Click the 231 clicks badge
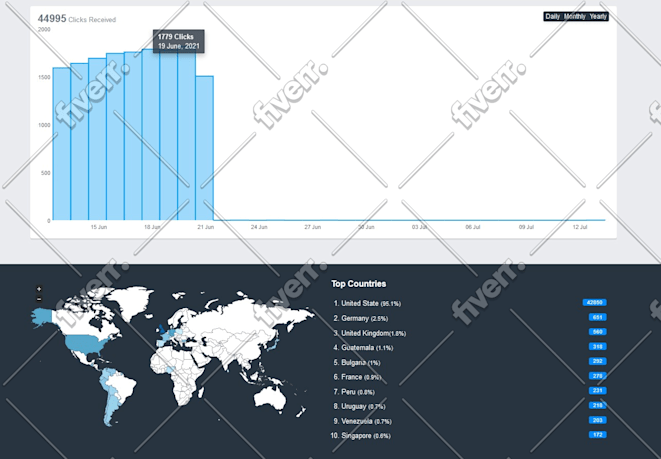Image resolution: width=661 pixels, height=459 pixels. click(598, 391)
